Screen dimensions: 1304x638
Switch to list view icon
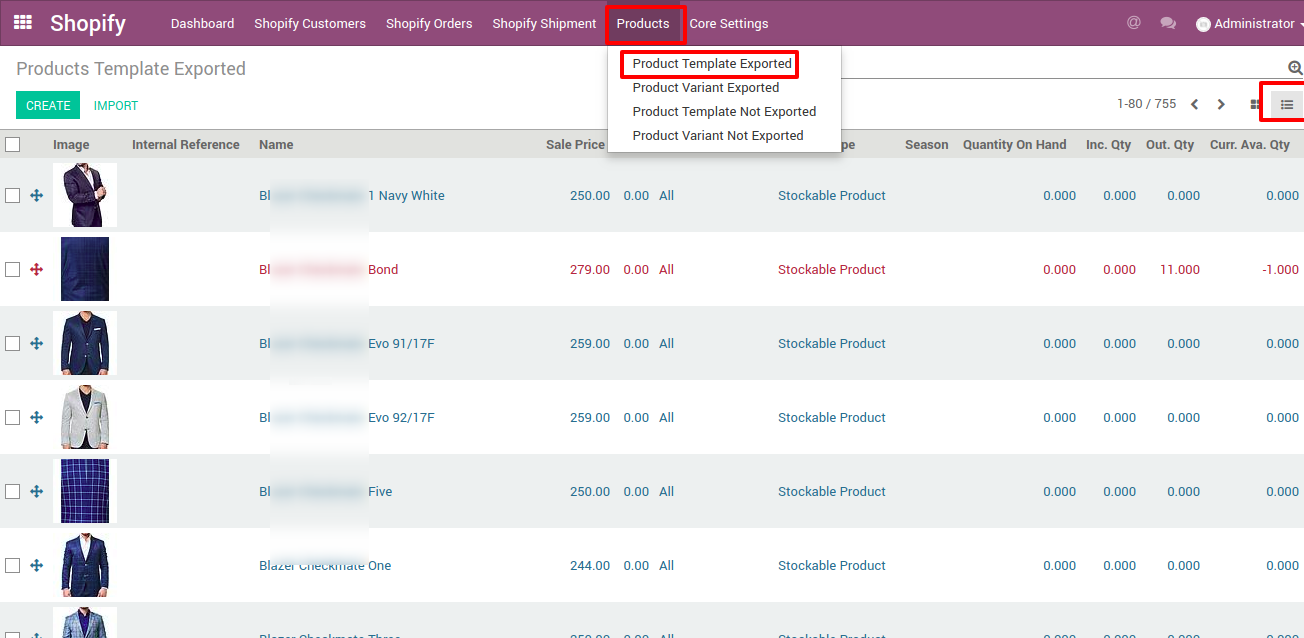1287,104
